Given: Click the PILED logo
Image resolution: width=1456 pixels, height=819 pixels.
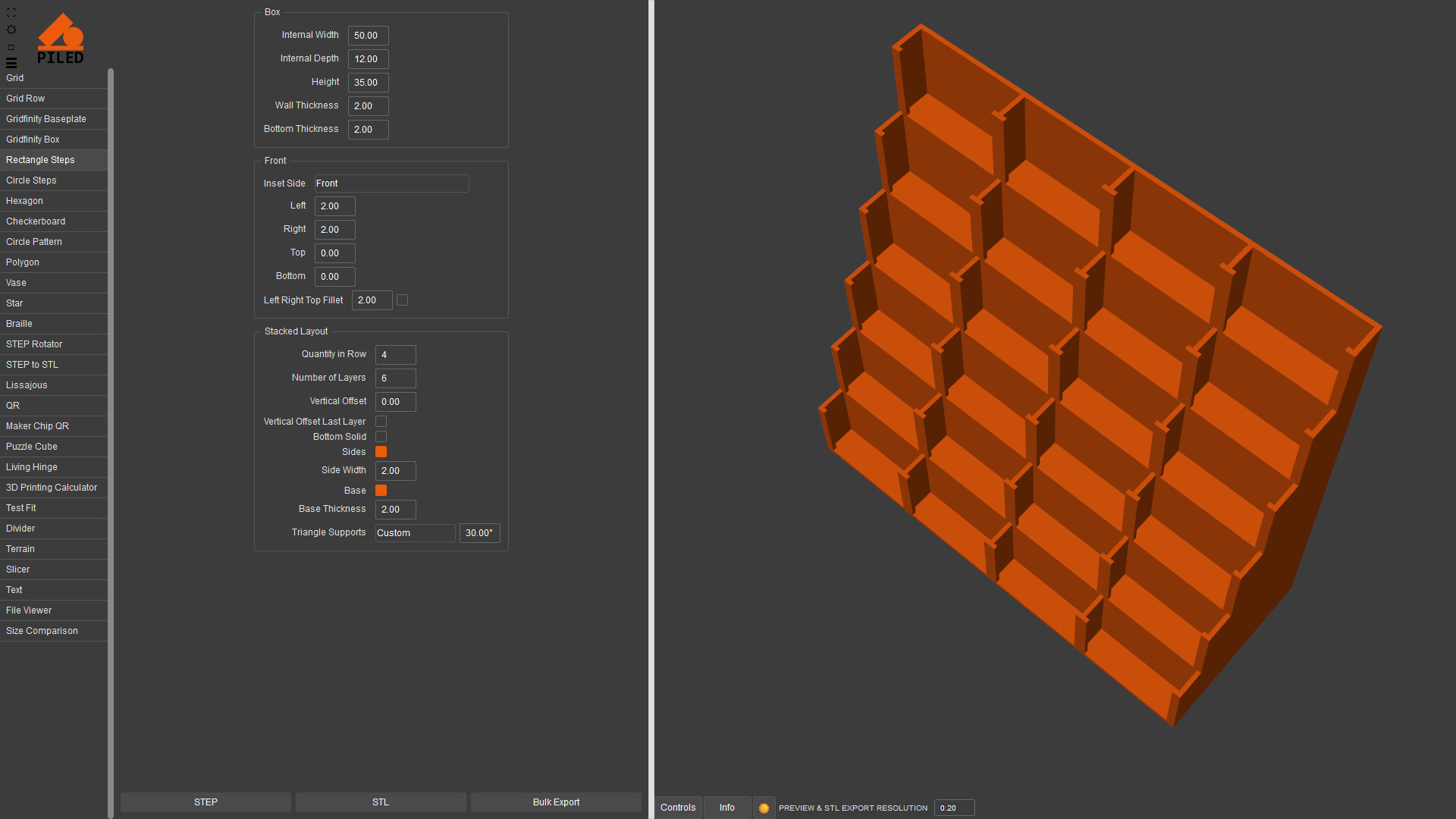Looking at the screenshot, I should 61,39.
